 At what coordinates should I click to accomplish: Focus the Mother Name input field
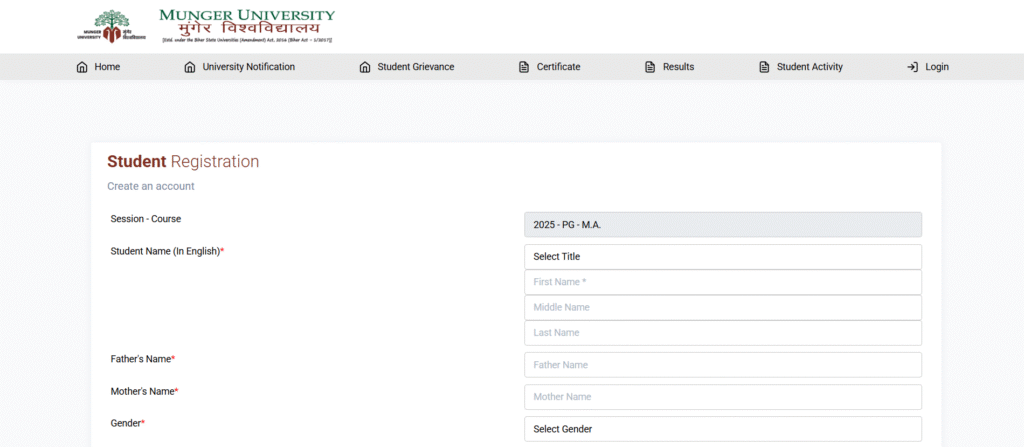click(x=723, y=397)
